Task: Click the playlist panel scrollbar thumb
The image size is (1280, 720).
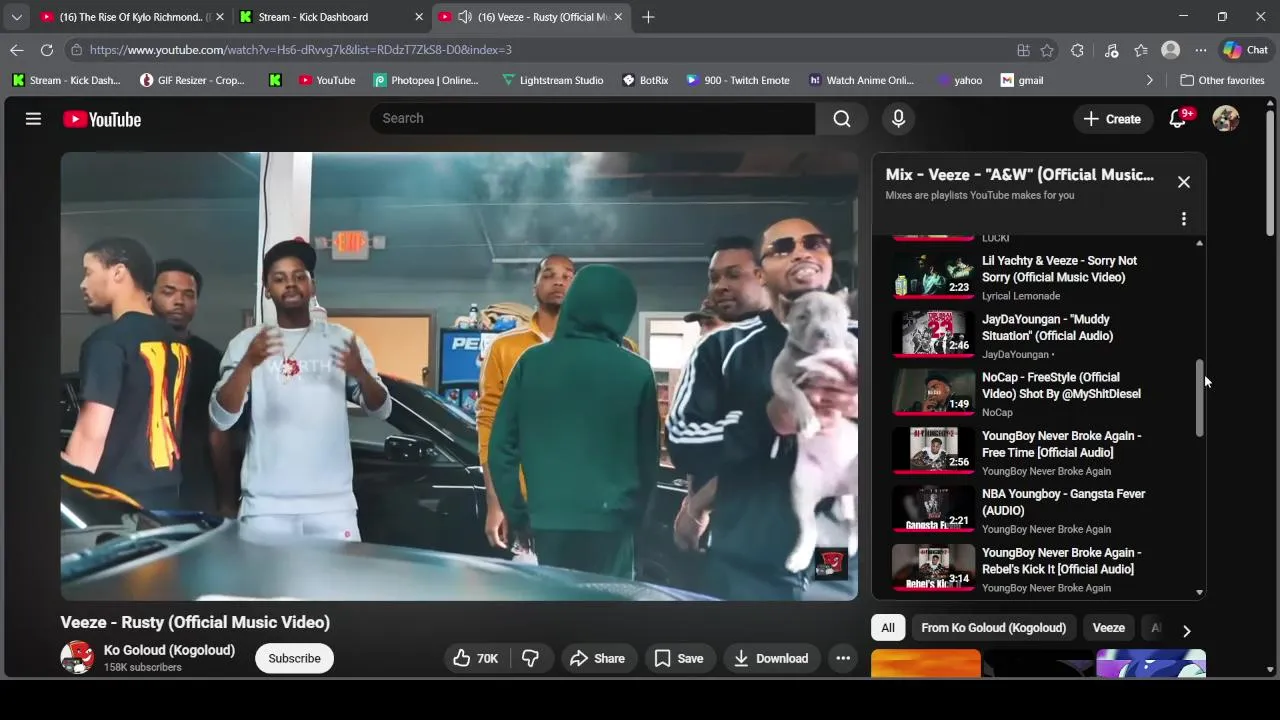Action: click(1200, 398)
